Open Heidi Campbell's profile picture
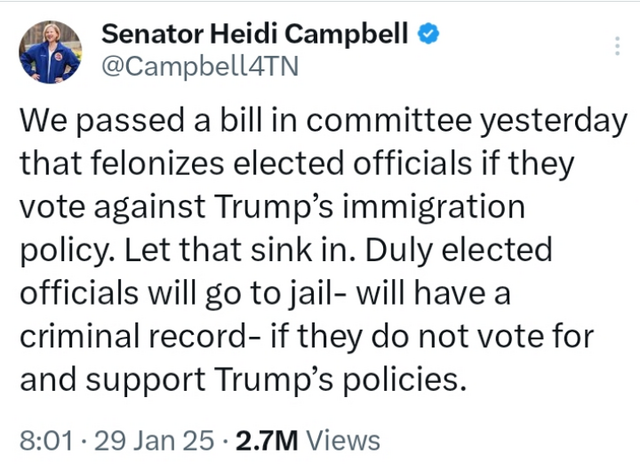 click(49, 52)
